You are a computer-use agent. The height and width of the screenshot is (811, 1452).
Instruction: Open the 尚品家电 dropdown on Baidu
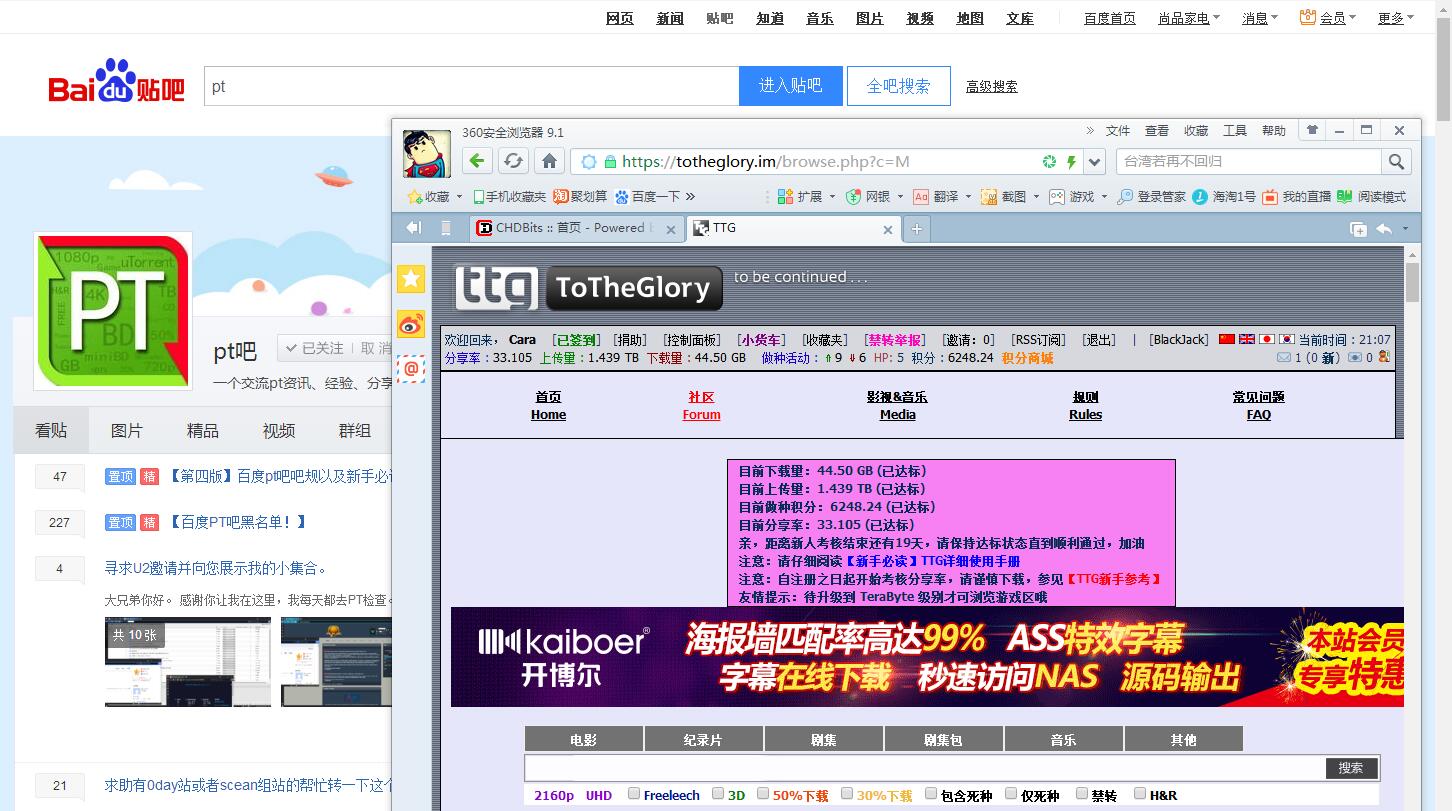pyautogui.click(x=1188, y=18)
